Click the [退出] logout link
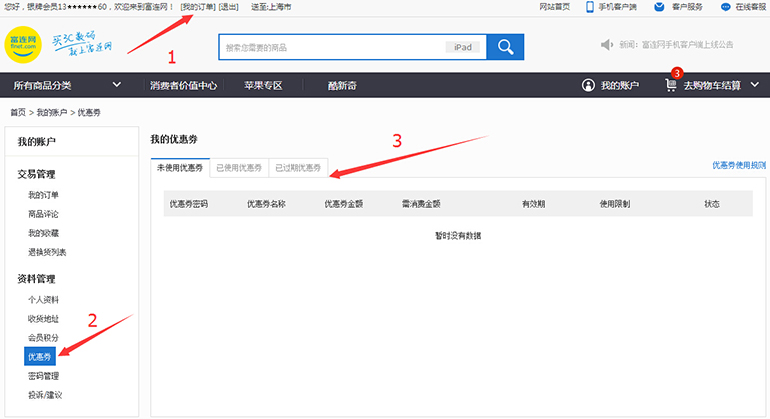 tap(229, 7)
